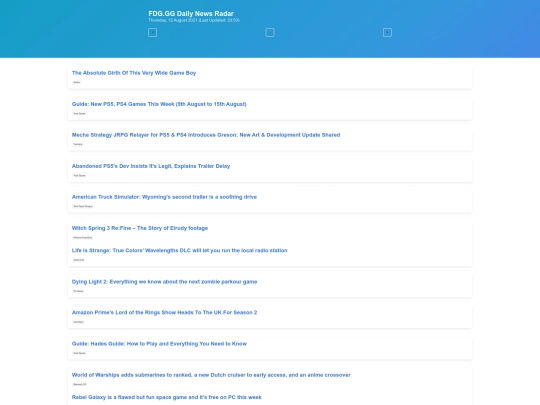Select the source tag below the Relayer headline

coord(78,144)
